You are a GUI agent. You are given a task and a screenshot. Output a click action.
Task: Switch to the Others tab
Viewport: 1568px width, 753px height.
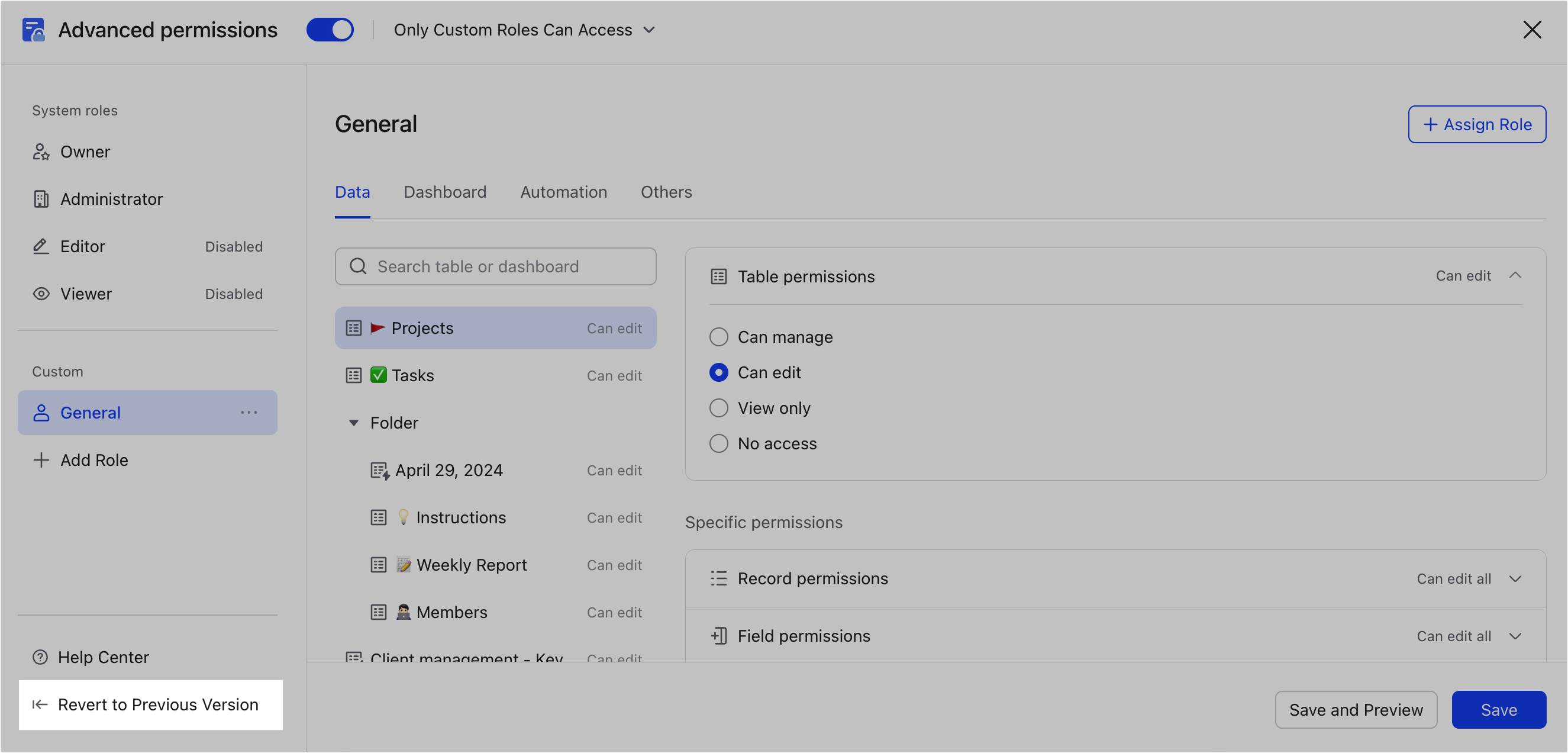click(666, 192)
